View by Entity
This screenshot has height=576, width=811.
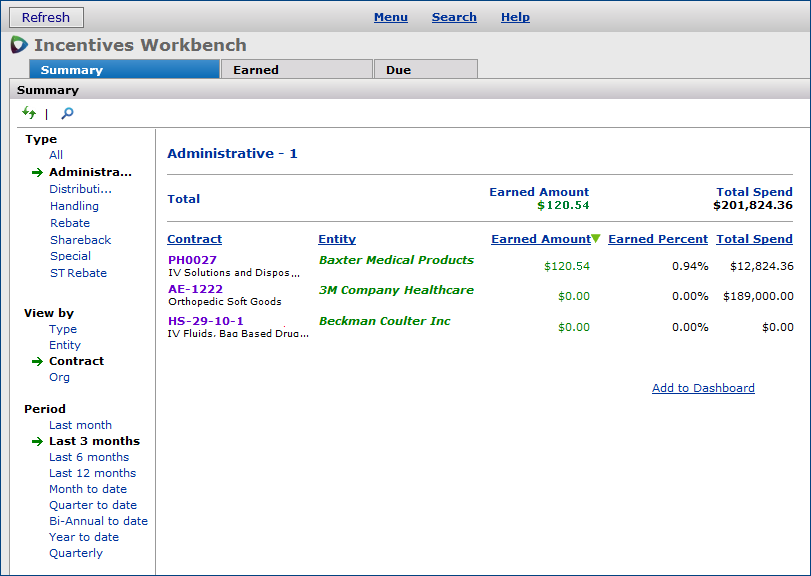click(x=65, y=345)
